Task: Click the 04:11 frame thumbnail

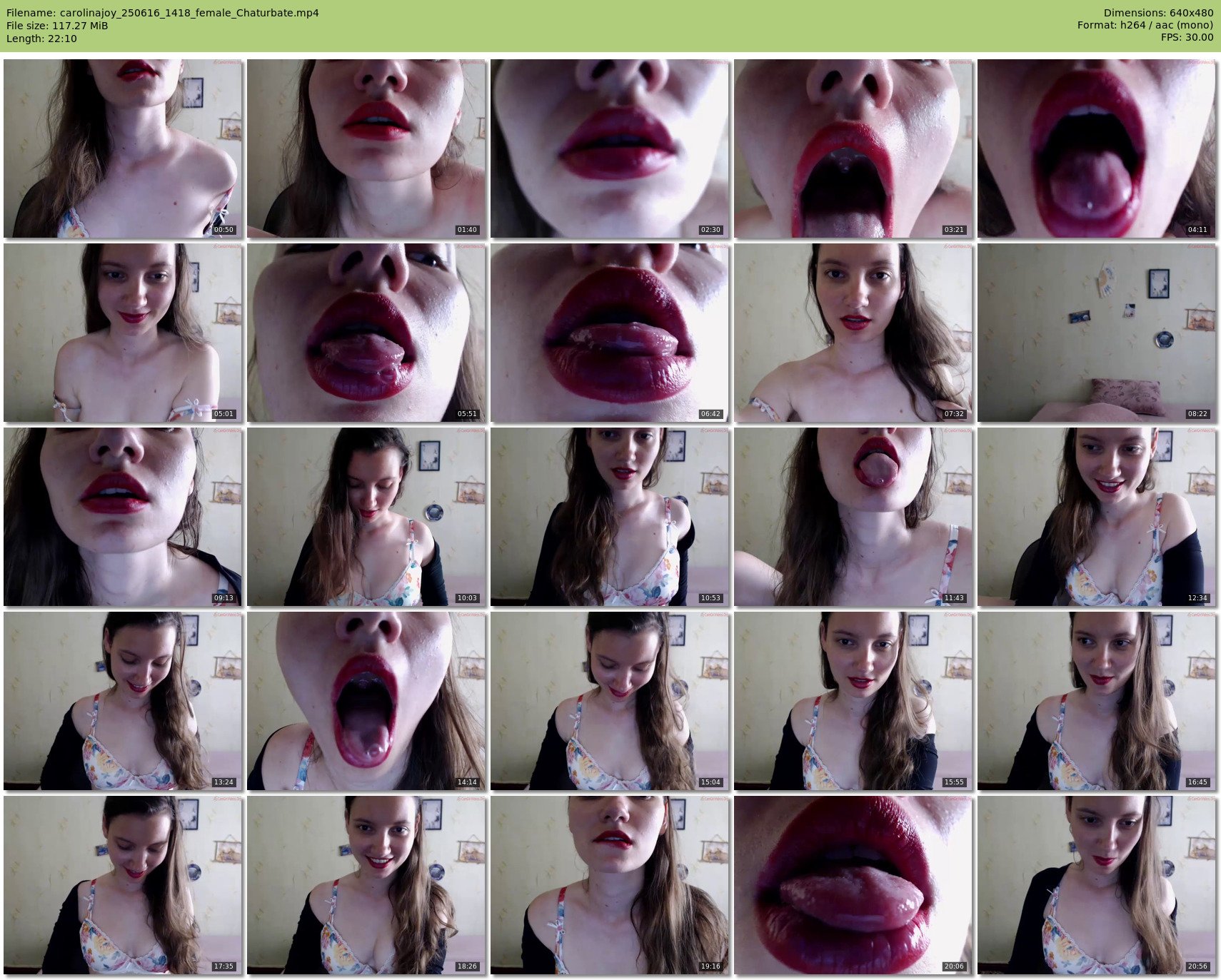Action: coord(1097,148)
